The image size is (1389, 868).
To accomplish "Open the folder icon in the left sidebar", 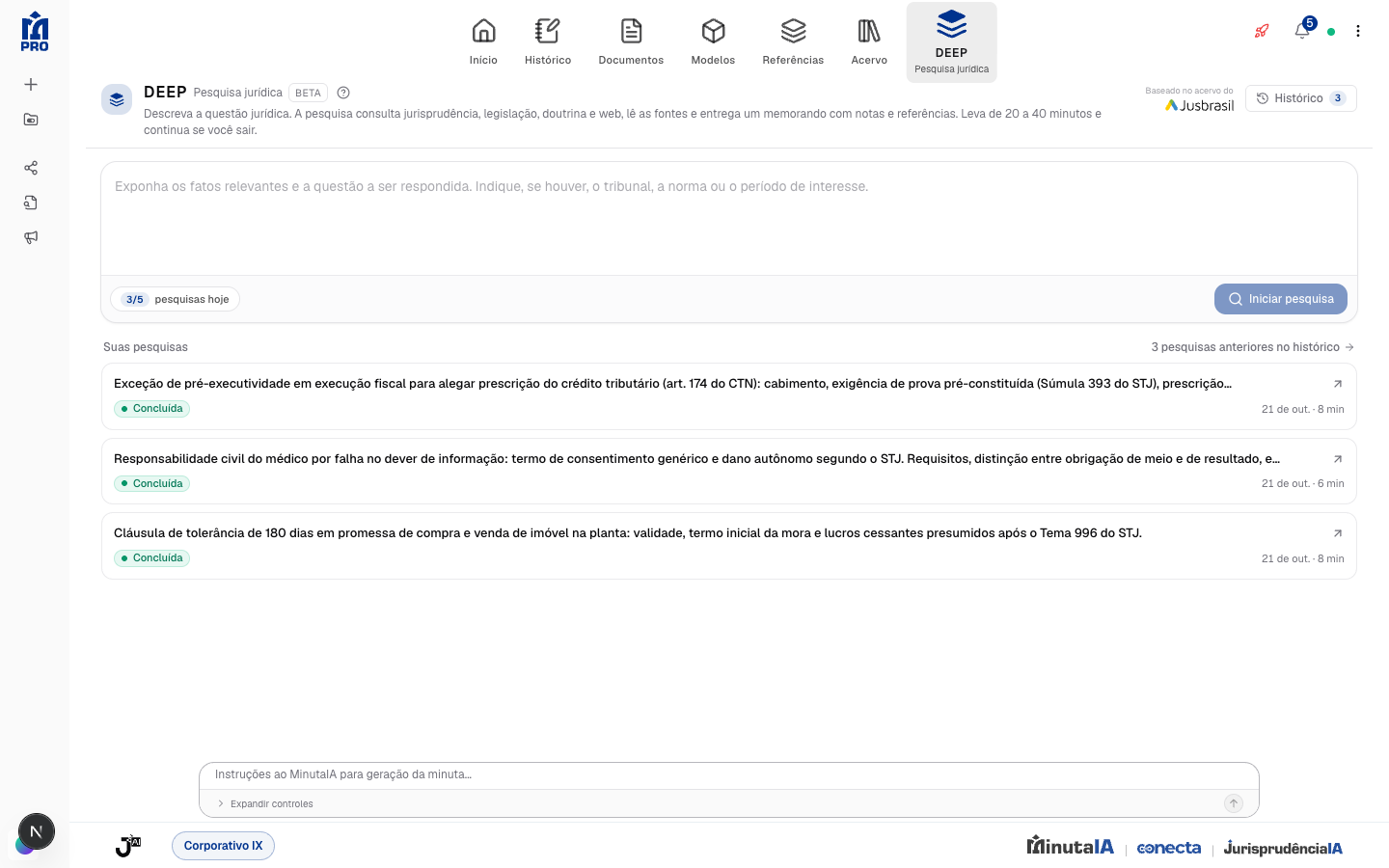I will click(31, 120).
